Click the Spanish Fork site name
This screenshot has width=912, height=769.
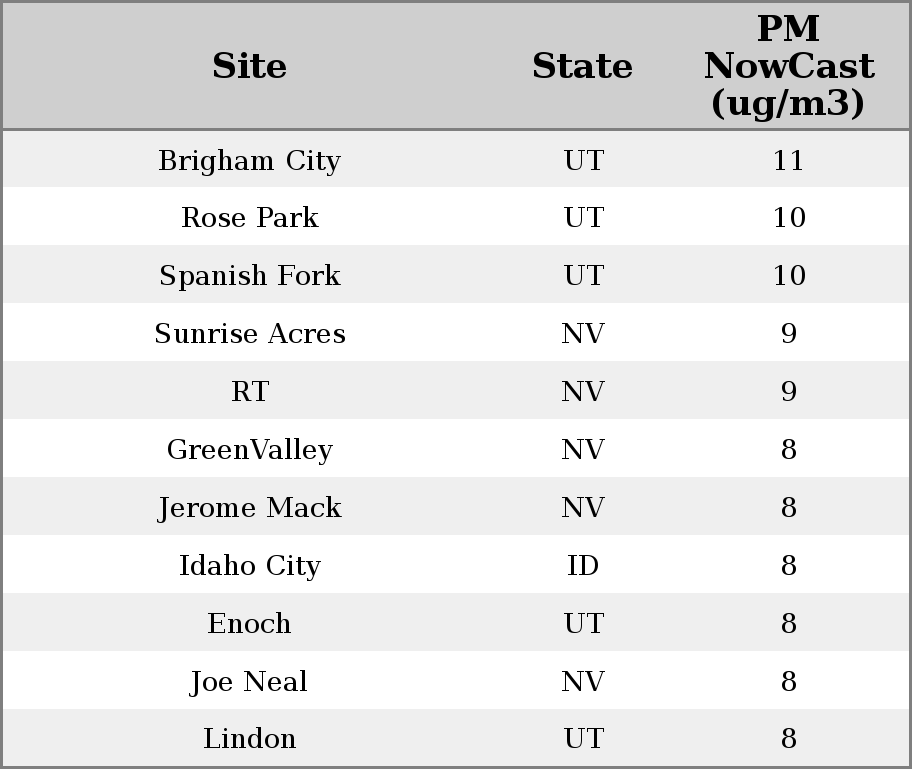point(250,276)
